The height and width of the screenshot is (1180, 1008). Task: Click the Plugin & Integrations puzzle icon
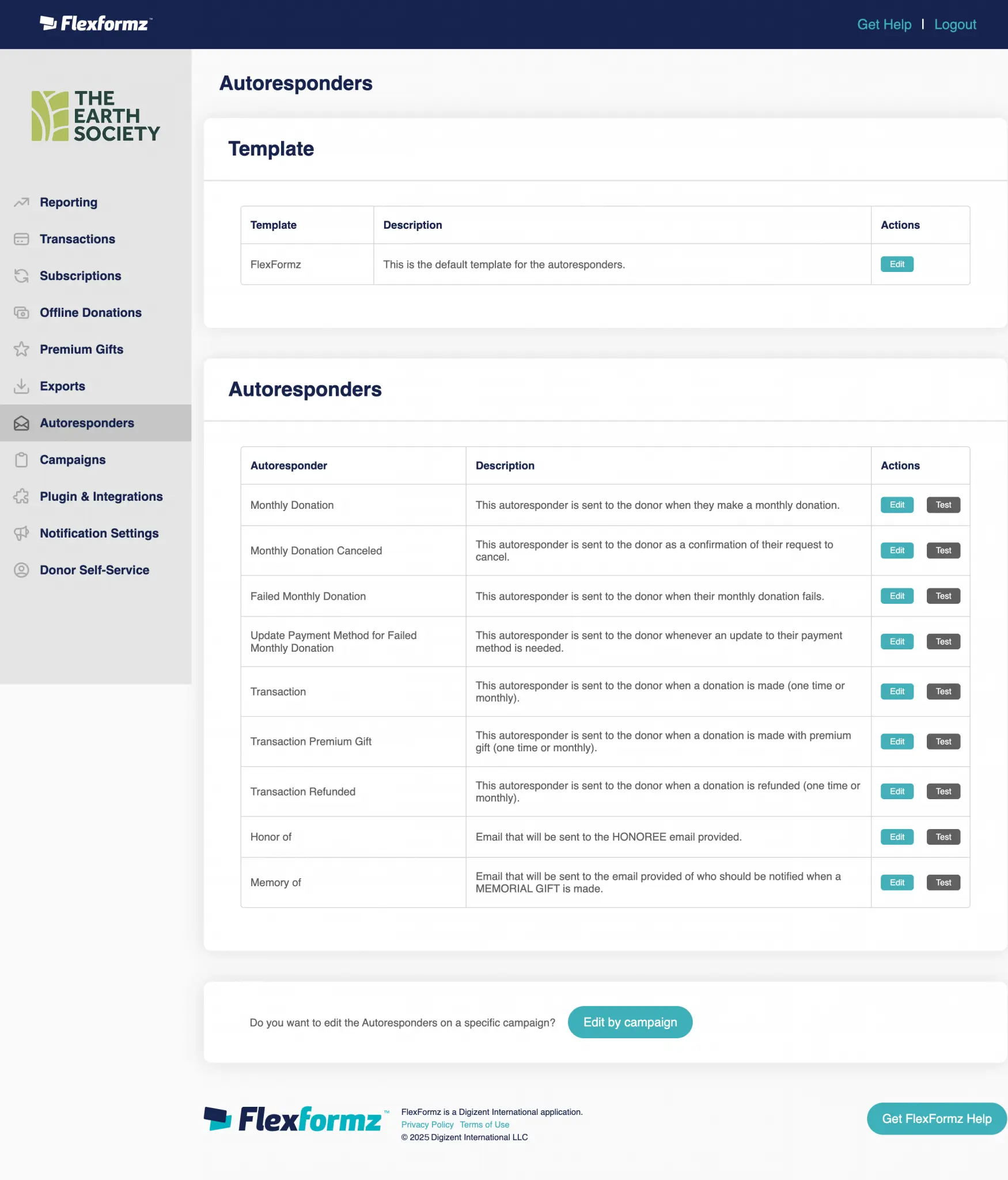click(x=21, y=497)
